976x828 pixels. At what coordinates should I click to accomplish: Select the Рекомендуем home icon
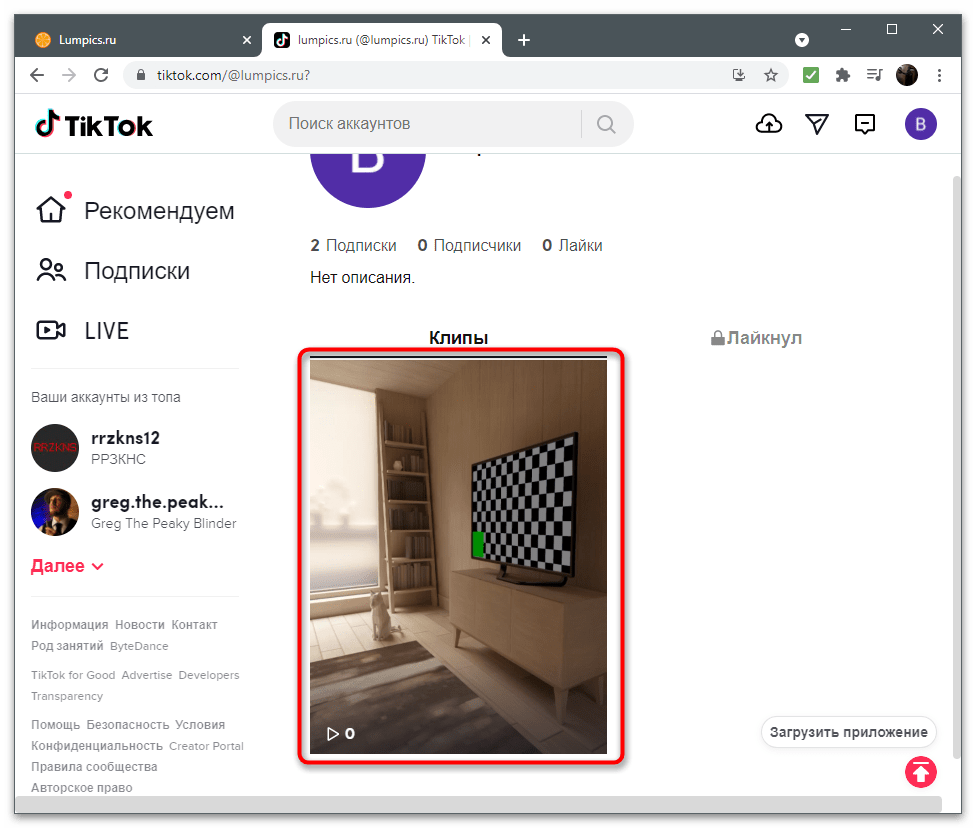52,207
